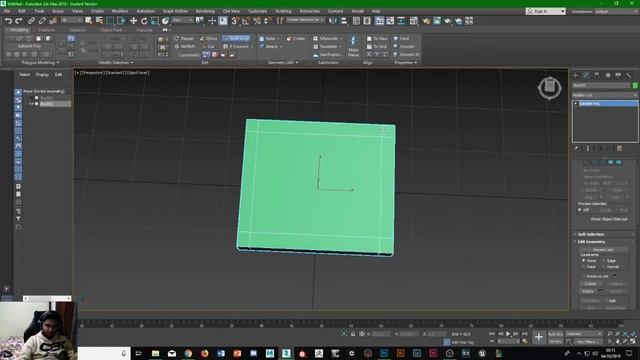Viewport: 640px width, 360px height.
Task: Activate the Select and Scale tool
Action: pos(155,21)
